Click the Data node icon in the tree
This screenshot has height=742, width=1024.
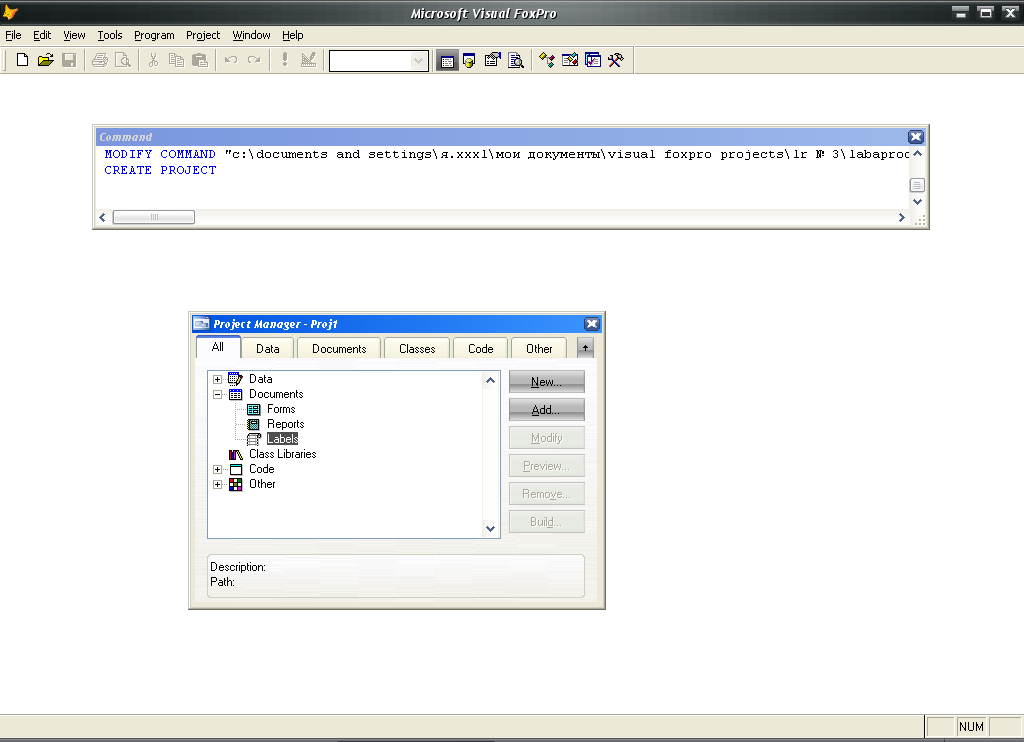click(235, 379)
